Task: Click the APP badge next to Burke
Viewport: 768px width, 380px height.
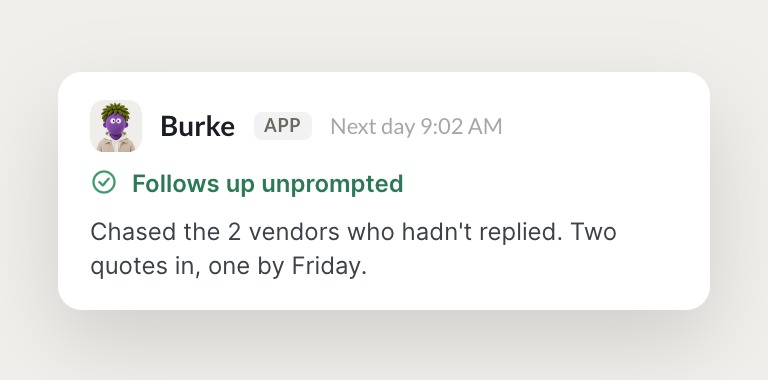Action: [283, 126]
